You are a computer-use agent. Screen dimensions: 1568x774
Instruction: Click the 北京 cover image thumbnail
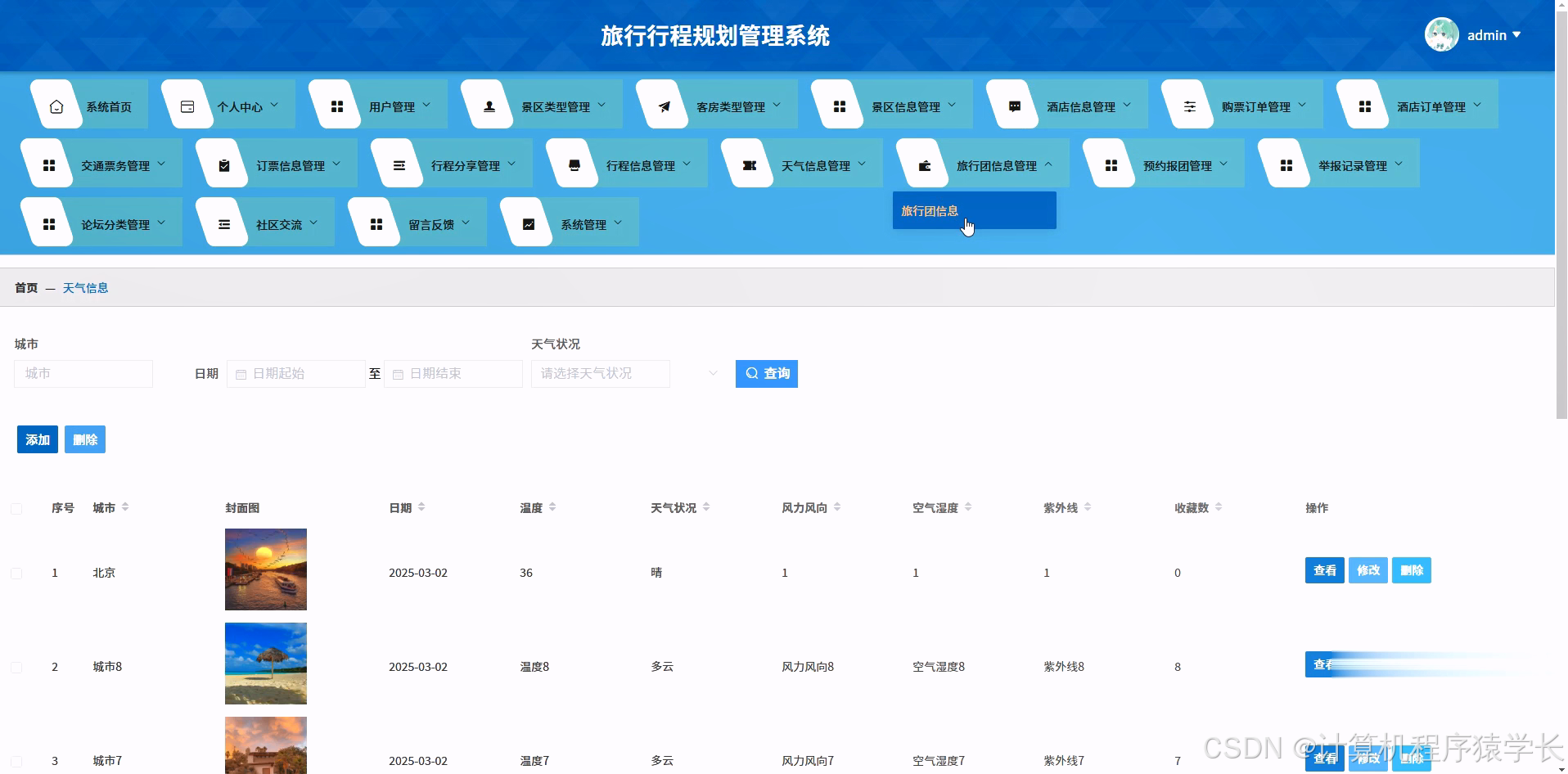point(265,569)
